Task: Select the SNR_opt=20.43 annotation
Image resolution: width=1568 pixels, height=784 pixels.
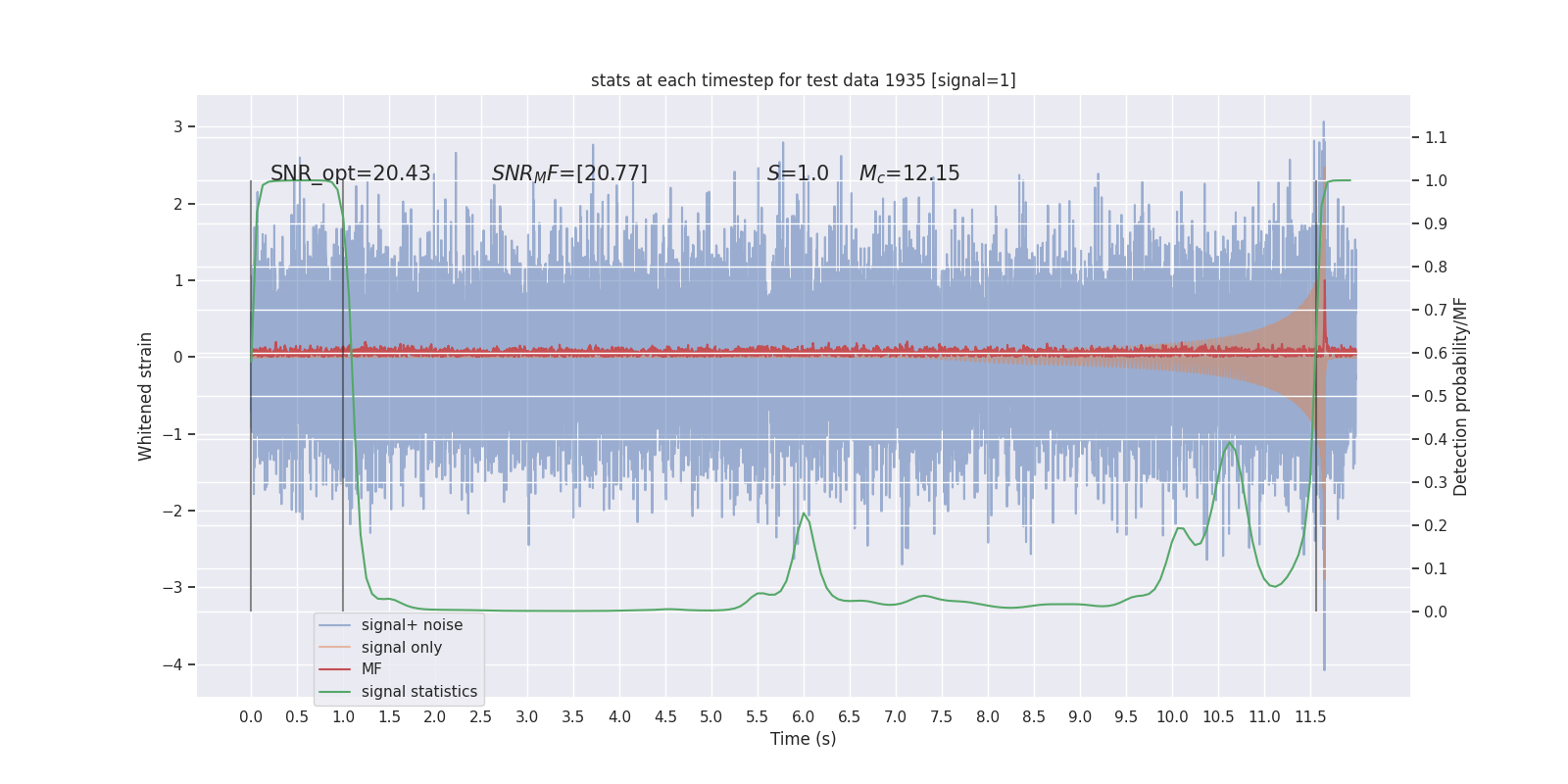Action: (351, 173)
